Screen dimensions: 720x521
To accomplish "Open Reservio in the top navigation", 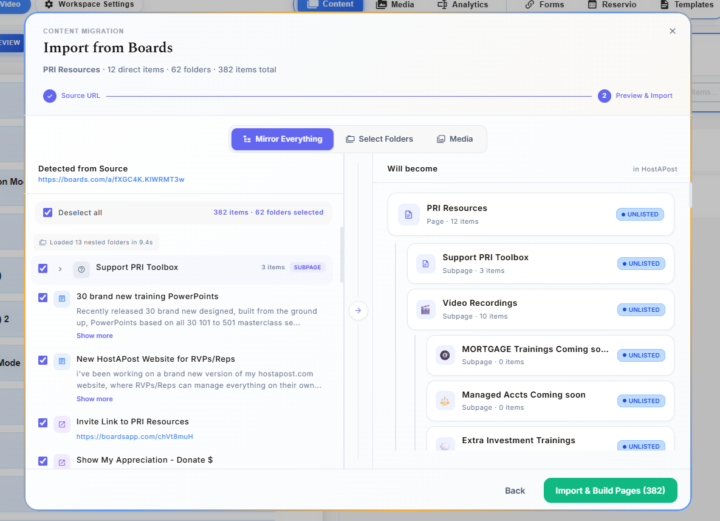I will [612, 5].
